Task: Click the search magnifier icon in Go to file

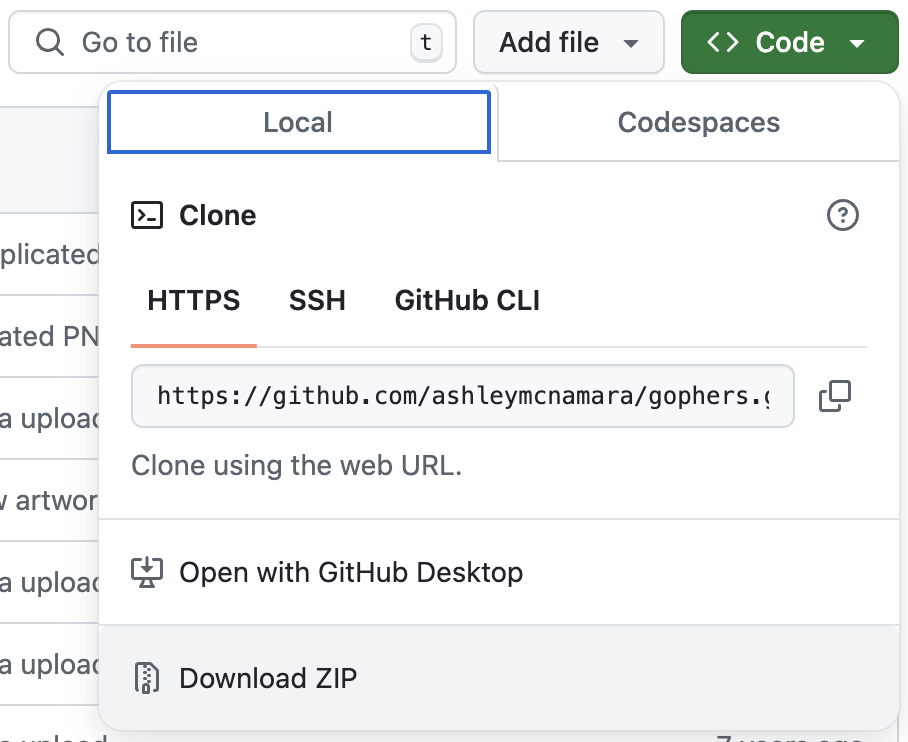Action: click(50, 42)
